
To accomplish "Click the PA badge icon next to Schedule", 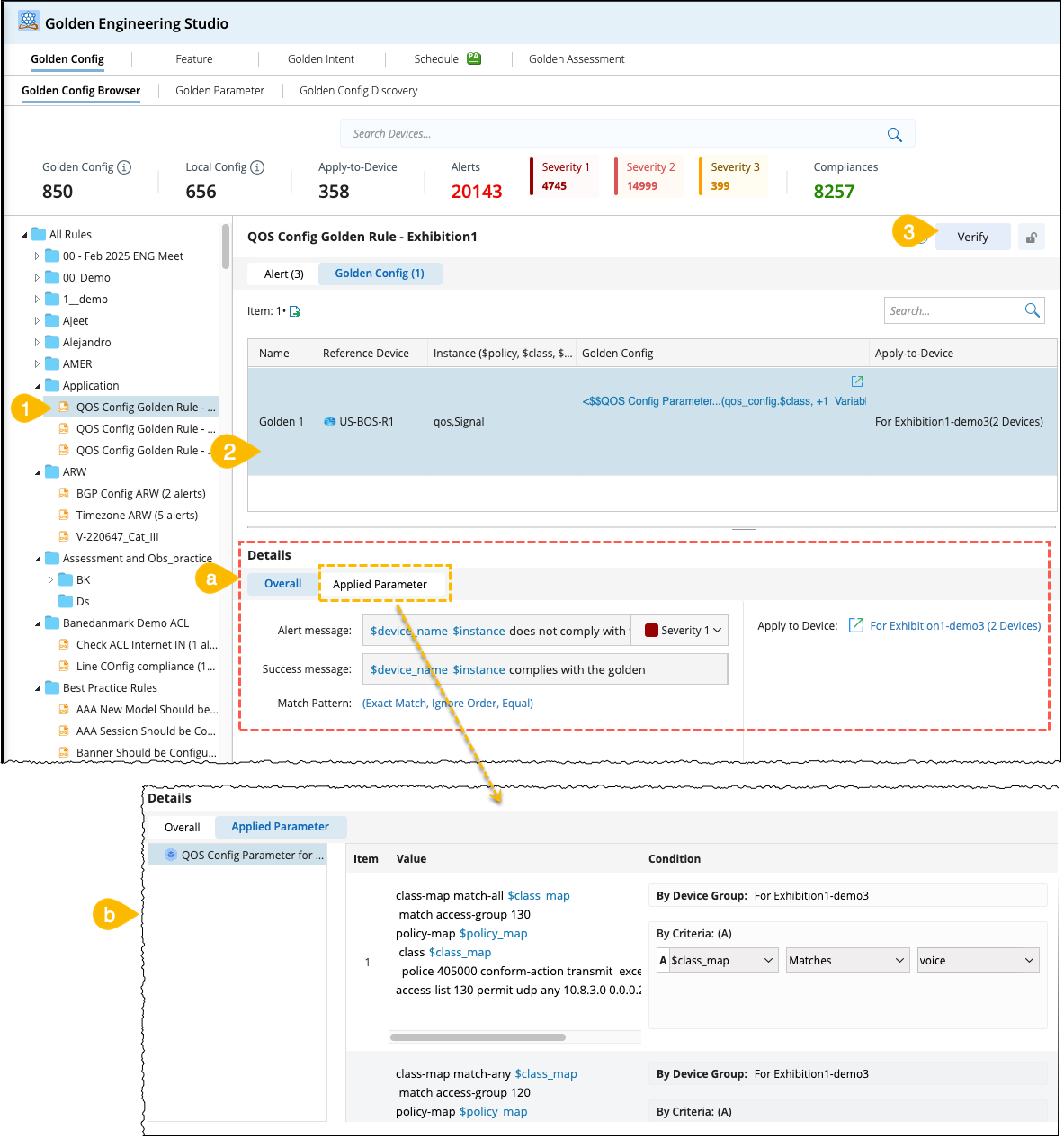I will pos(474,58).
